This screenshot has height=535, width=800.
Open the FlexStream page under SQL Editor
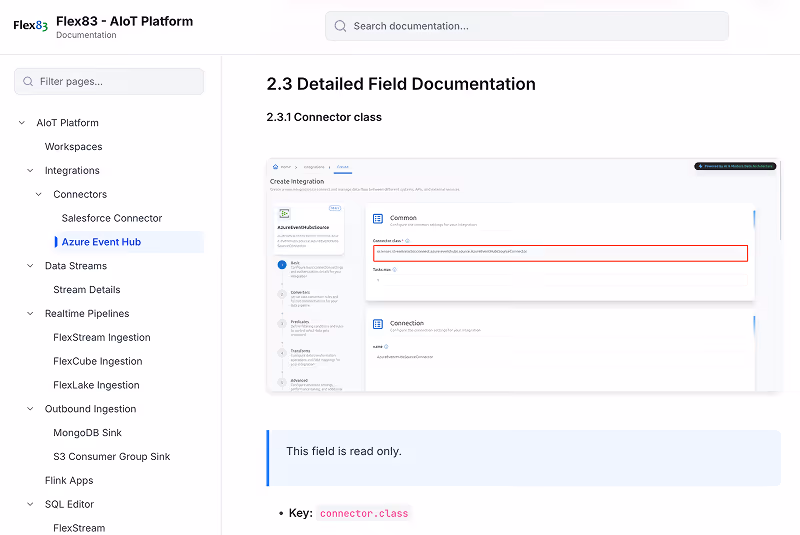(x=79, y=528)
